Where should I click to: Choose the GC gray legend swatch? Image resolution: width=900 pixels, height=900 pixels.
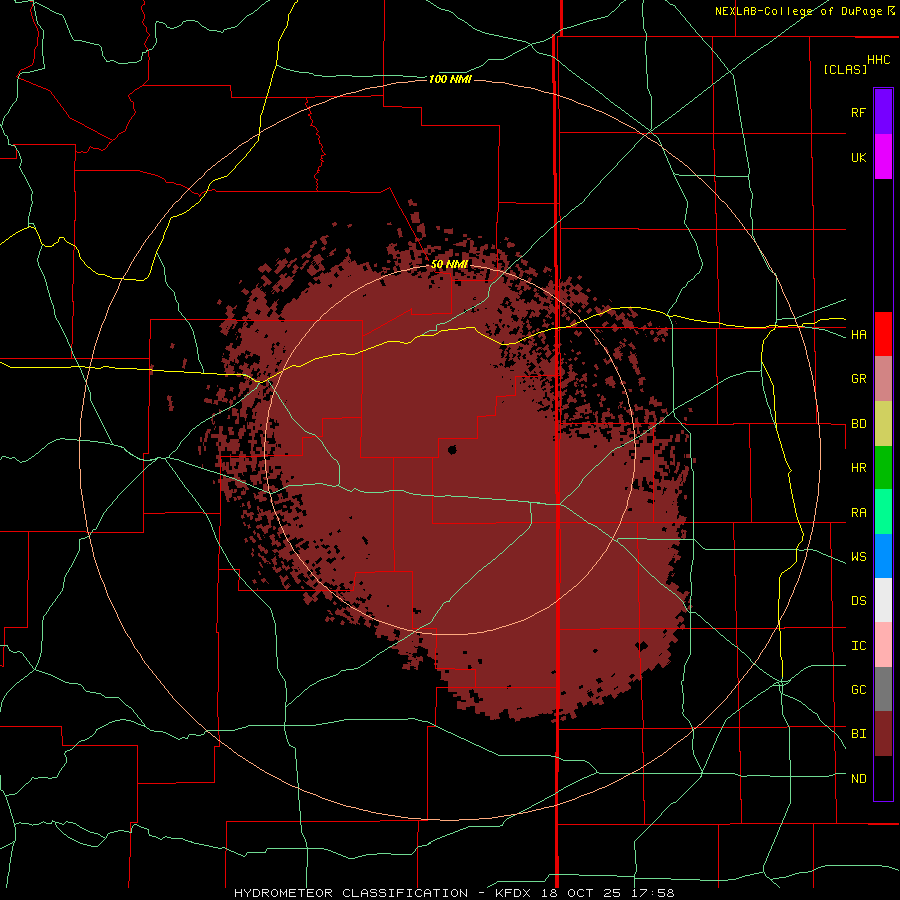[883, 689]
